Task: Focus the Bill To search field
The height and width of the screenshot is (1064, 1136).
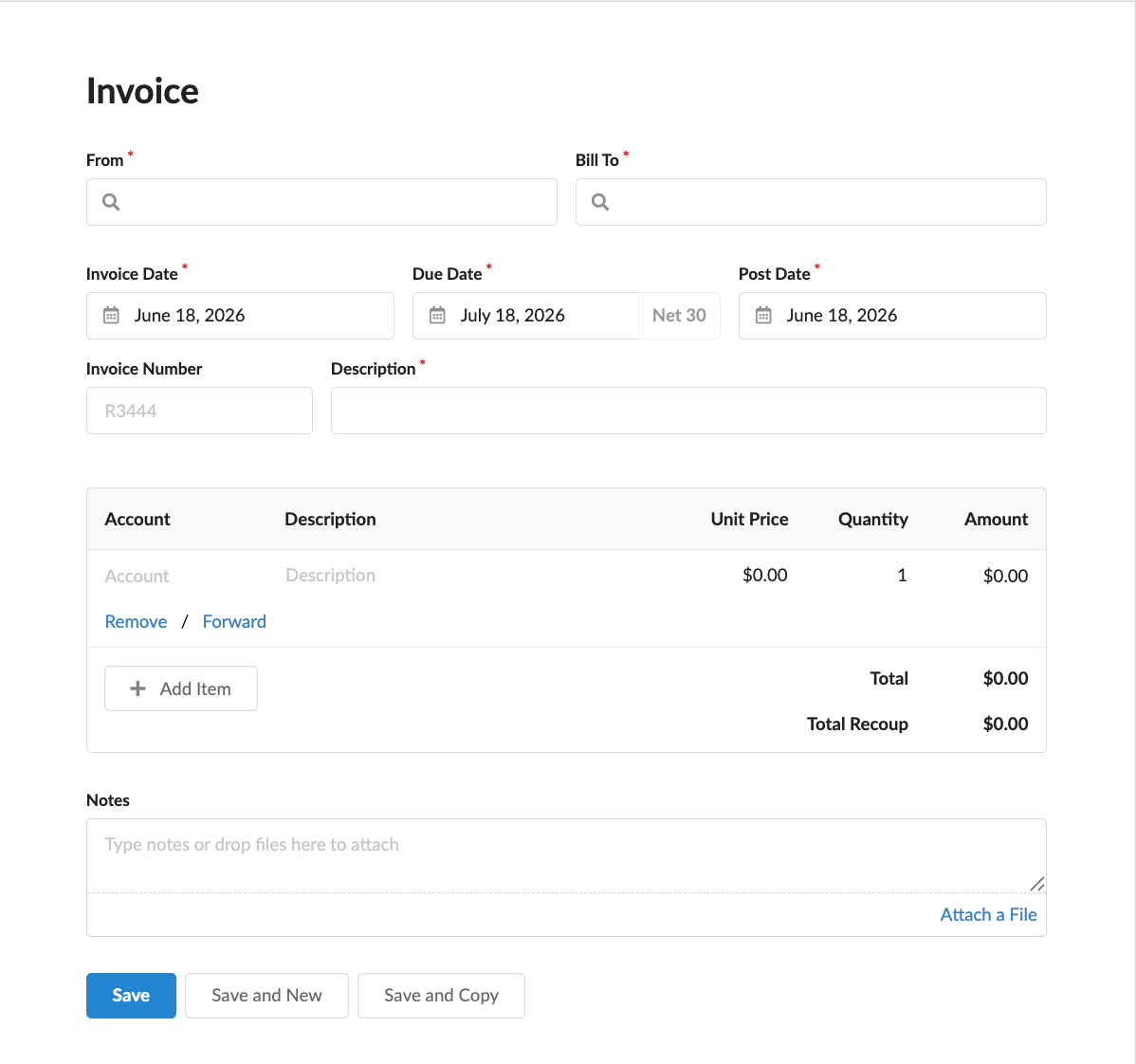Action: [x=811, y=202]
